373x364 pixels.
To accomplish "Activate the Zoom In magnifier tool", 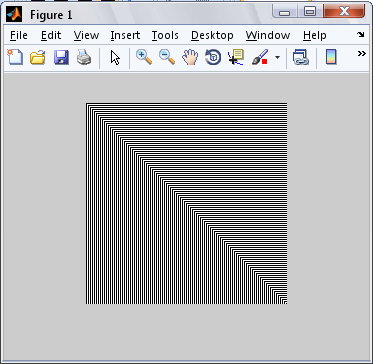I will 144,57.
